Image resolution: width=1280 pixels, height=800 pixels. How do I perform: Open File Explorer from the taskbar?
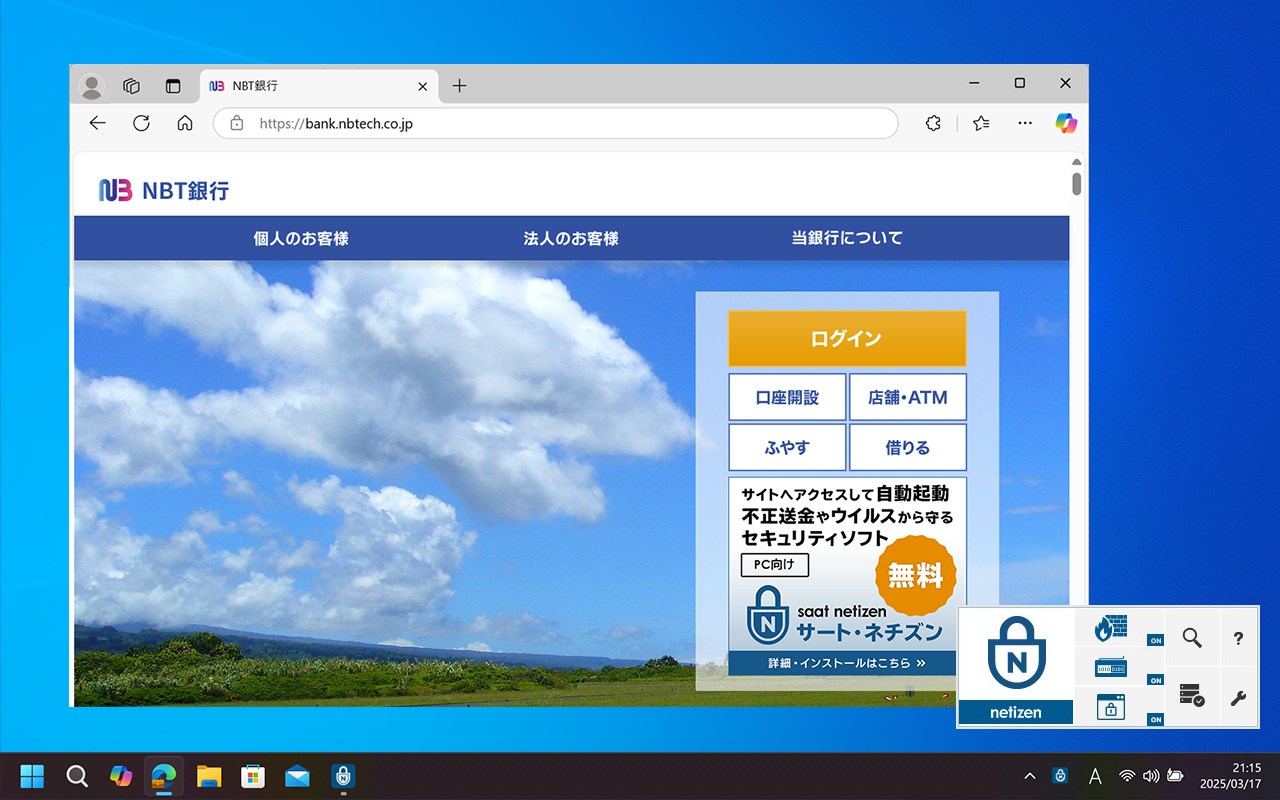point(209,776)
